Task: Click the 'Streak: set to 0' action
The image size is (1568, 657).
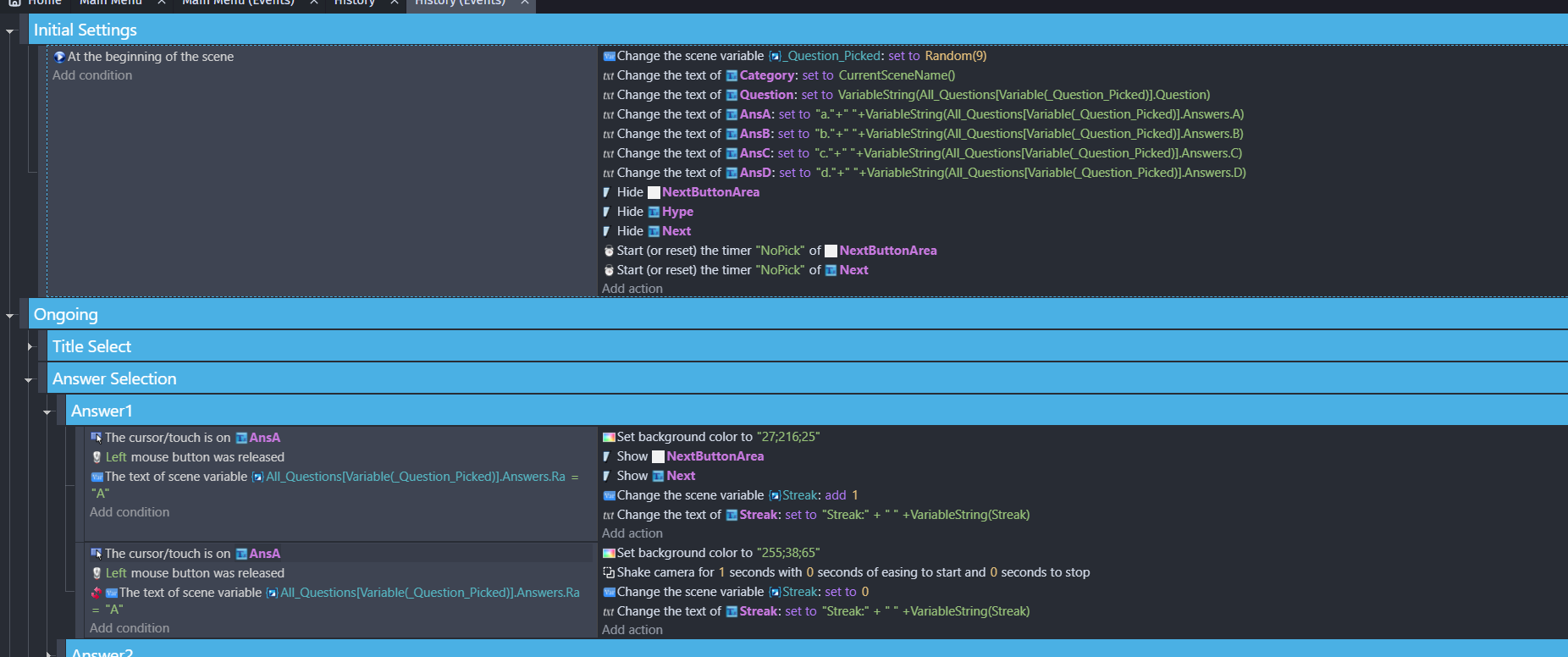Action: coord(736,592)
